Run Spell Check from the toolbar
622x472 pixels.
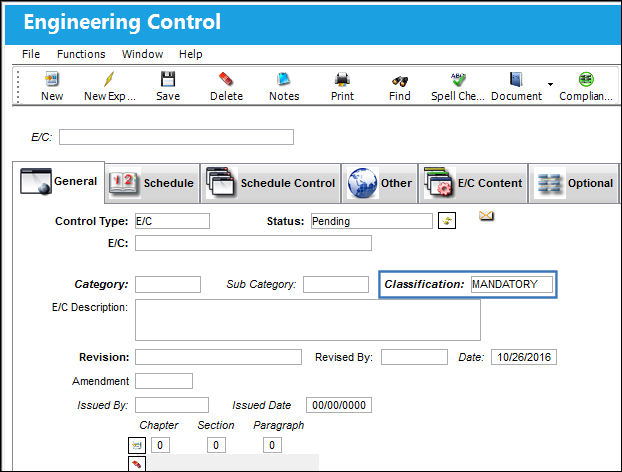coord(458,79)
